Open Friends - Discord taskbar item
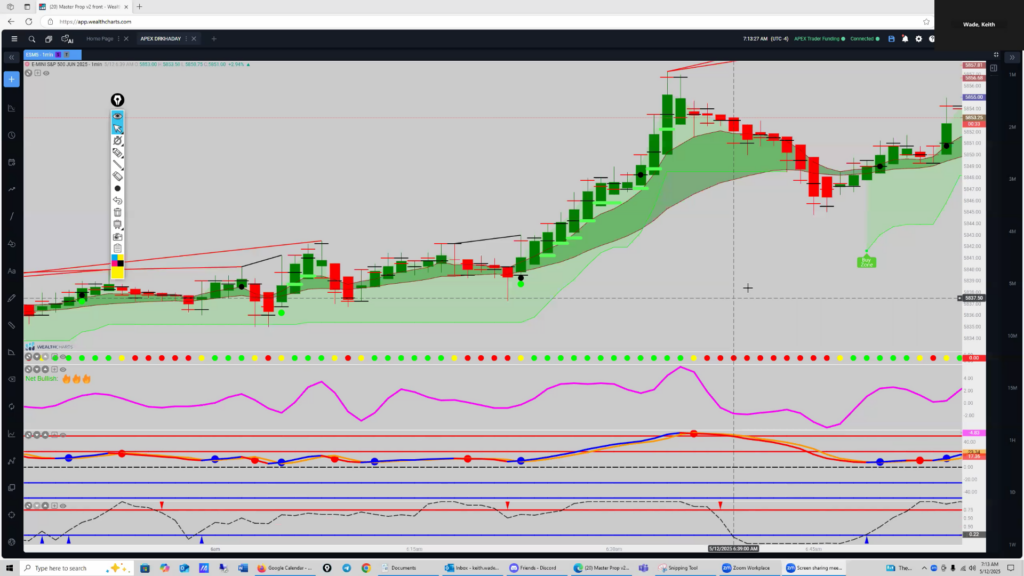Screen dimensions: 1024x576 tap(534, 568)
